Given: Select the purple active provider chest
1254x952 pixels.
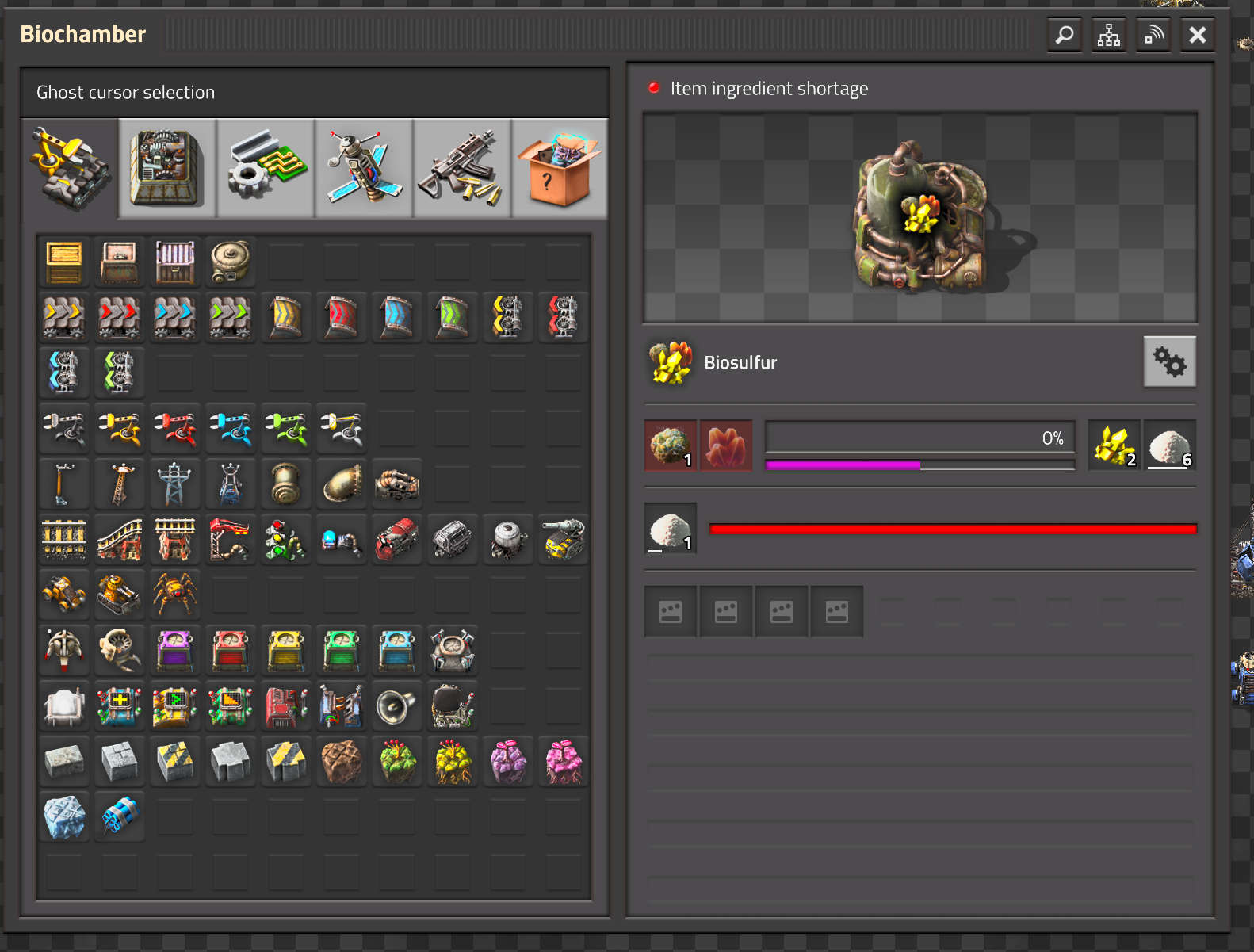Looking at the screenshot, I should 175,651.
